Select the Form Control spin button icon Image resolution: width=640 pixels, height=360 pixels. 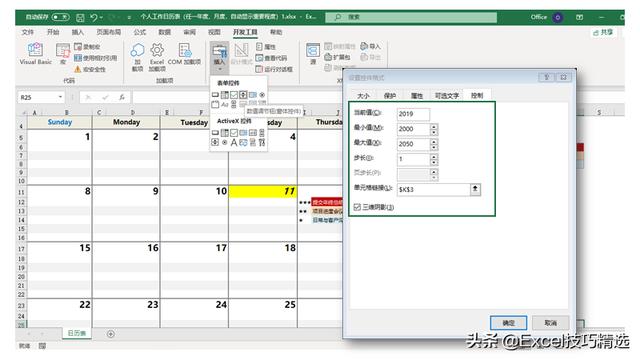click(x=243, y=95)
